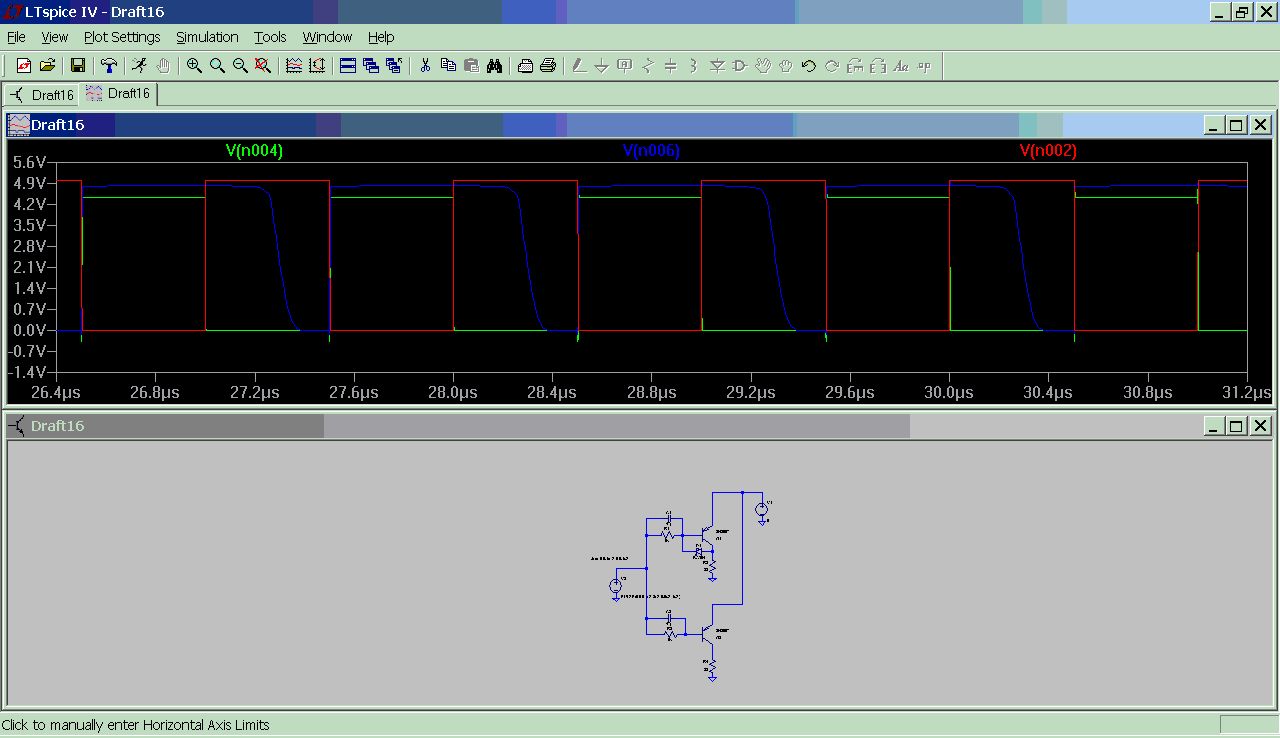The width and height of the screenshot is (1280, 738).
Task: Click the Zoom In magnifier icon
Action: 194,66
